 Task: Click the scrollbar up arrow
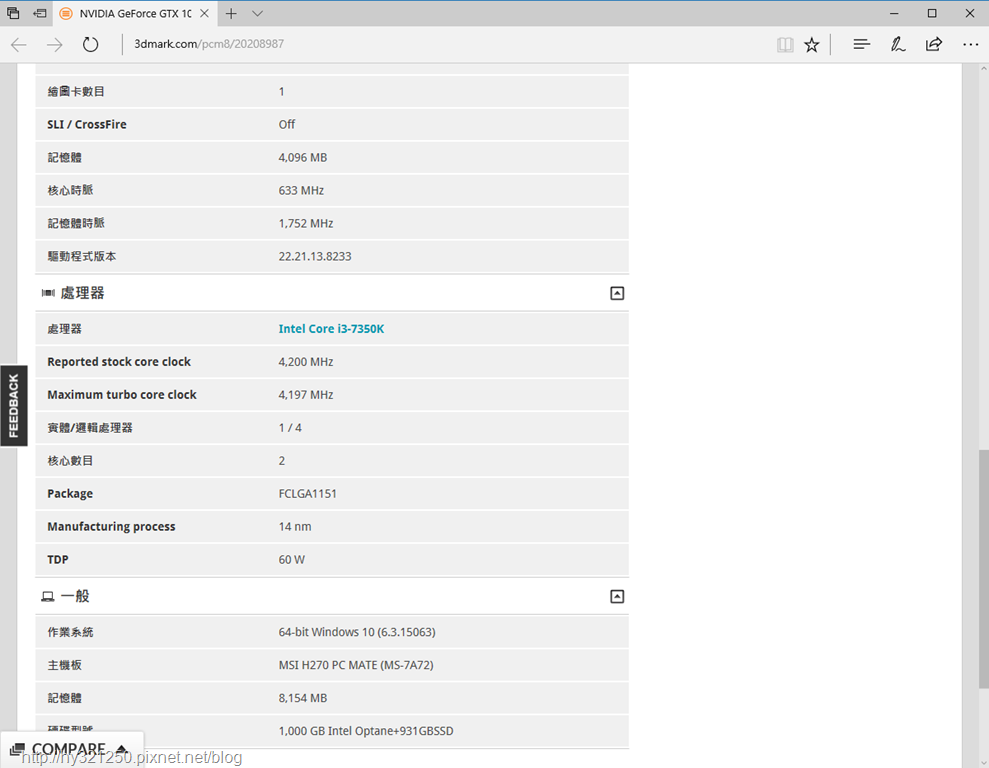[983, 68]
